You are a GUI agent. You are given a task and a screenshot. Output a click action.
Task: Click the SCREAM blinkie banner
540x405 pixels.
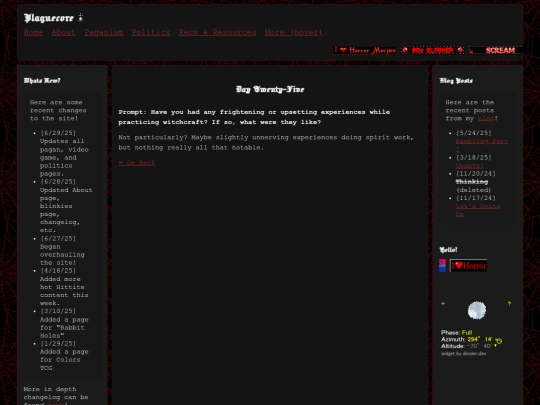point(495,50)
